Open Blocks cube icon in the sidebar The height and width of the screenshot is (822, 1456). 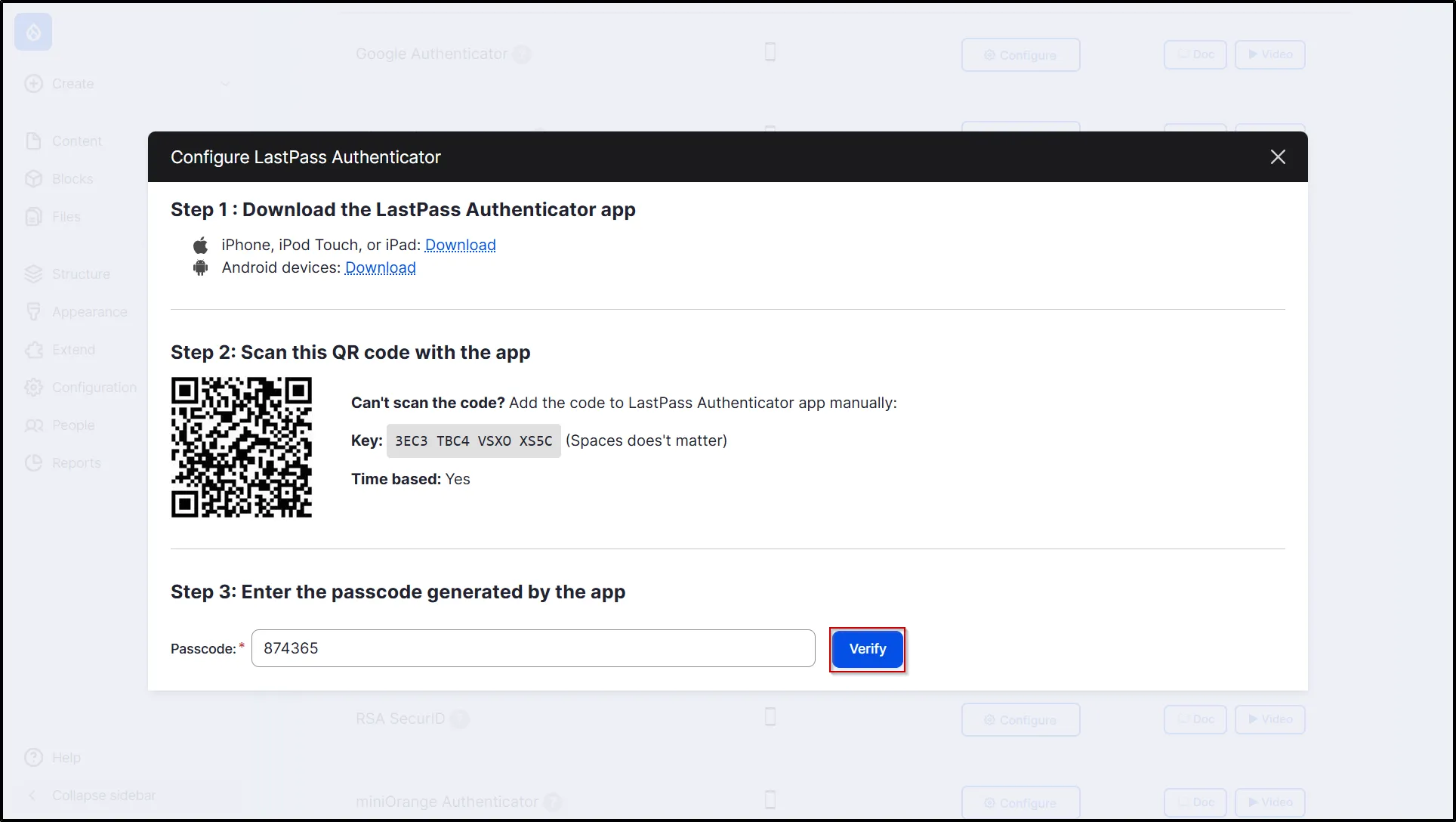[x=34, y=179]
